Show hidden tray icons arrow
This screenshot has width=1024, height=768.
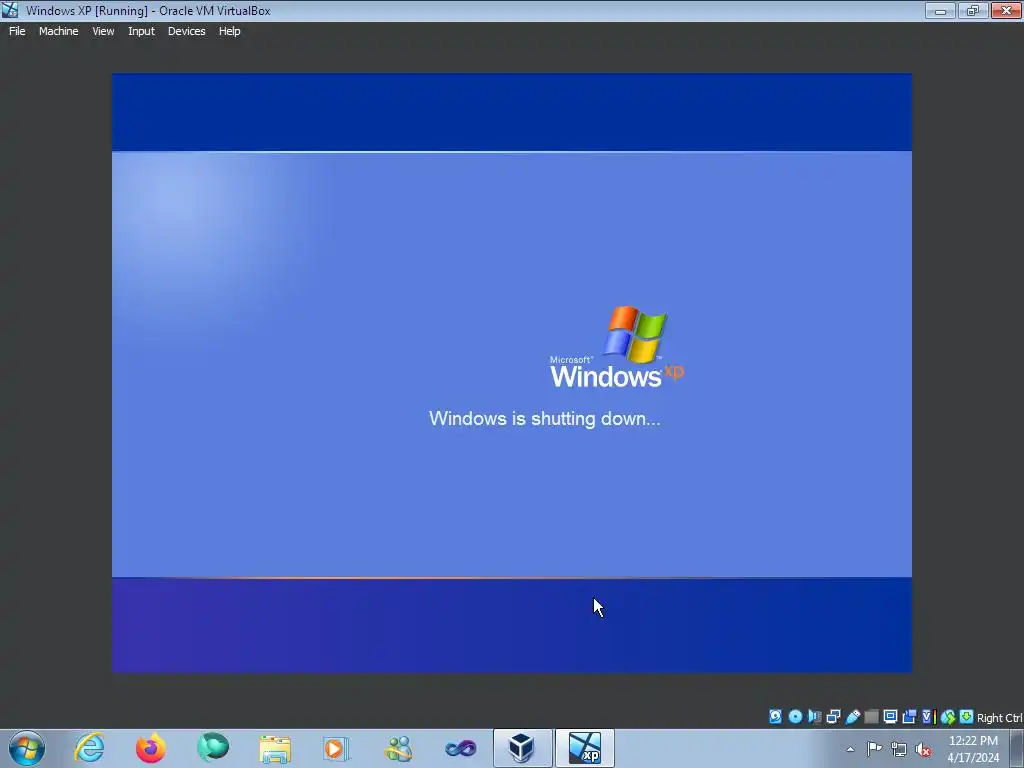point(850,749)
